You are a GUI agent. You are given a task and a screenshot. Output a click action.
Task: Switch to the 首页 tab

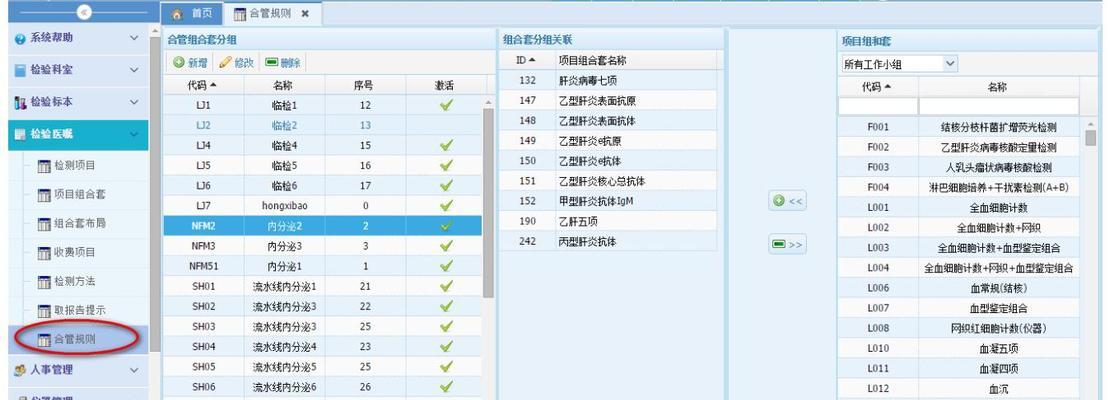point(192,14)
